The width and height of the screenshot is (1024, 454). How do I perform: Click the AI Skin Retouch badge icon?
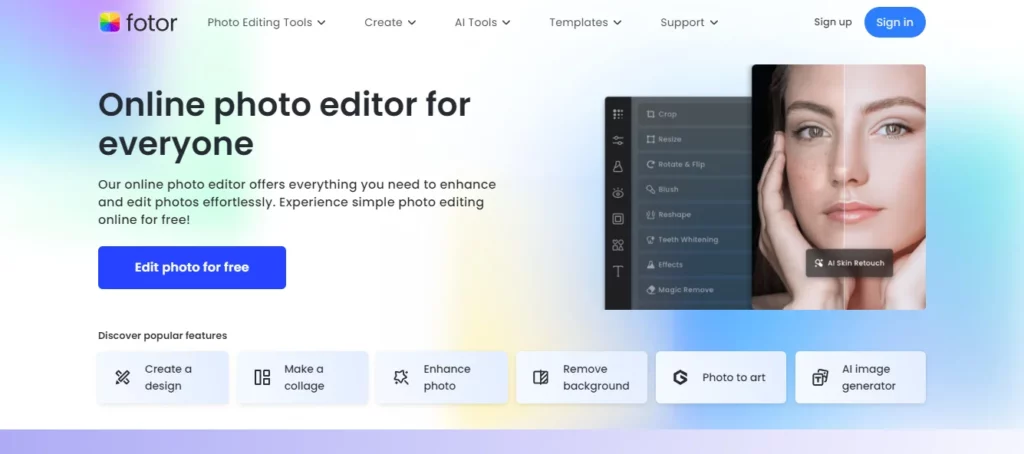819,263
